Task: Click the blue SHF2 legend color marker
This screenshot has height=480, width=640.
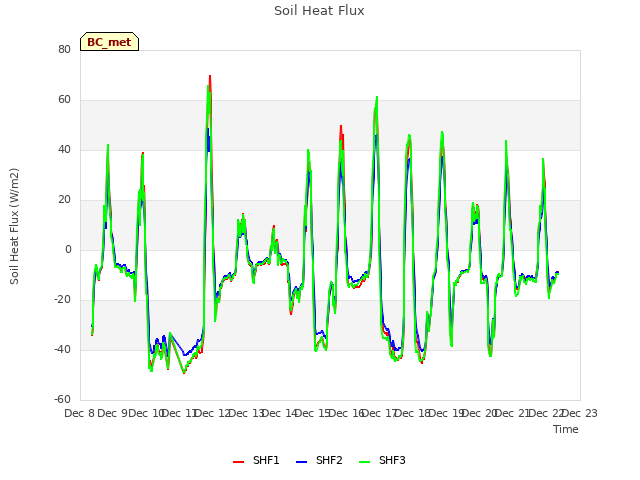Action: point(301,462)
